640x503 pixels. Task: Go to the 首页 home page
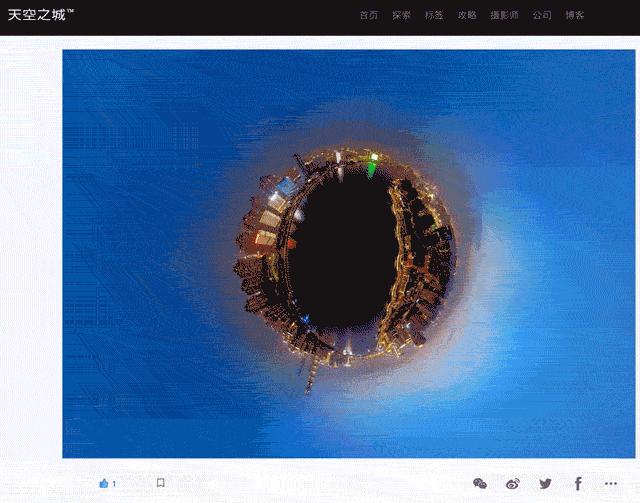tap(369, 16)
